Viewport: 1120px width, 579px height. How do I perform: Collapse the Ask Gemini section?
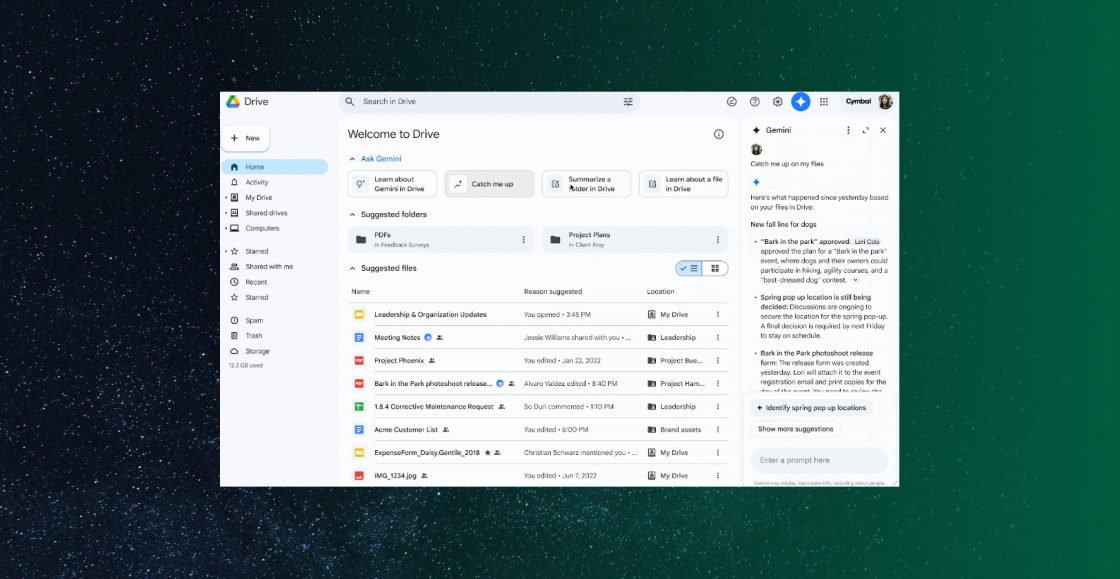coord(352,159)
